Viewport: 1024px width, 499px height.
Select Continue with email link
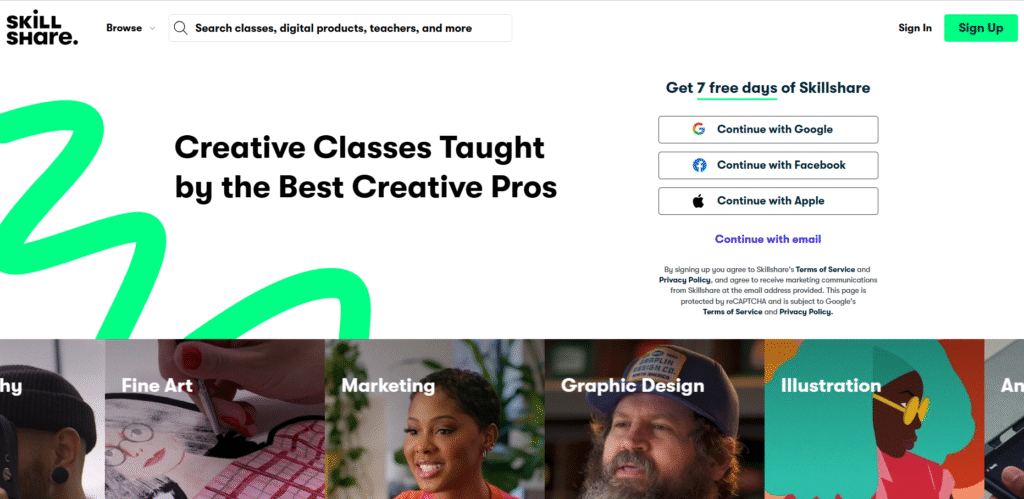[x=768, y=239]
